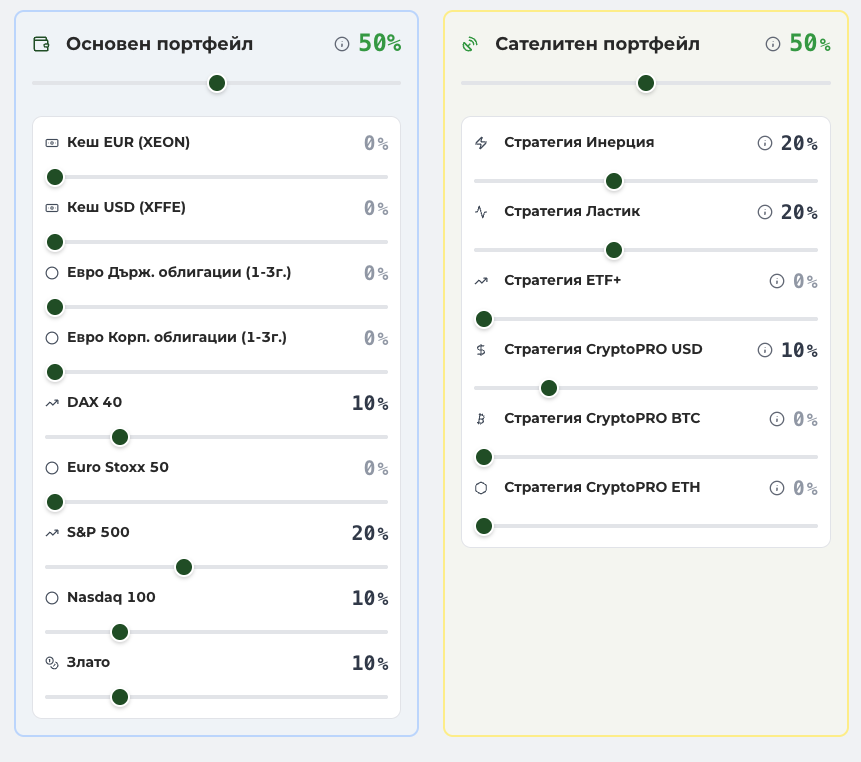
Task: Click the info icon beside Основен портфейл percentage
Action: pyautogui.click(x=342, y=44)
